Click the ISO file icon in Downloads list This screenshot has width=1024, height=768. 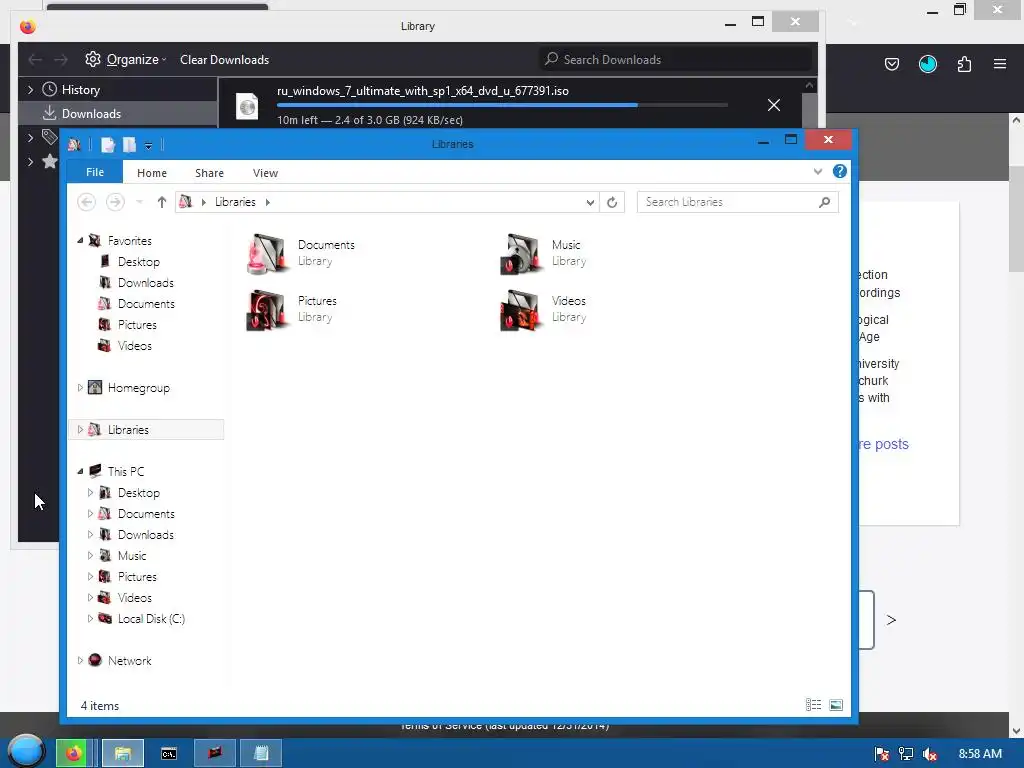[x=248, y=106]
